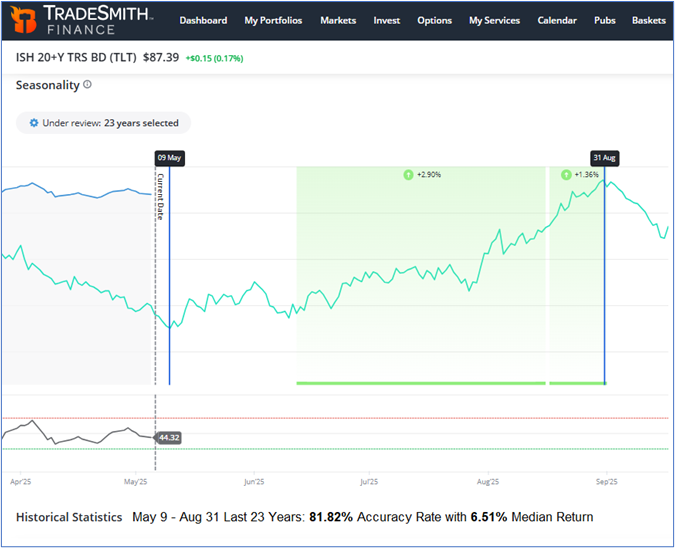The image size is (675, 548).
Task: Click the Jun'25 axis label
Action: click(x=254, y=482)
